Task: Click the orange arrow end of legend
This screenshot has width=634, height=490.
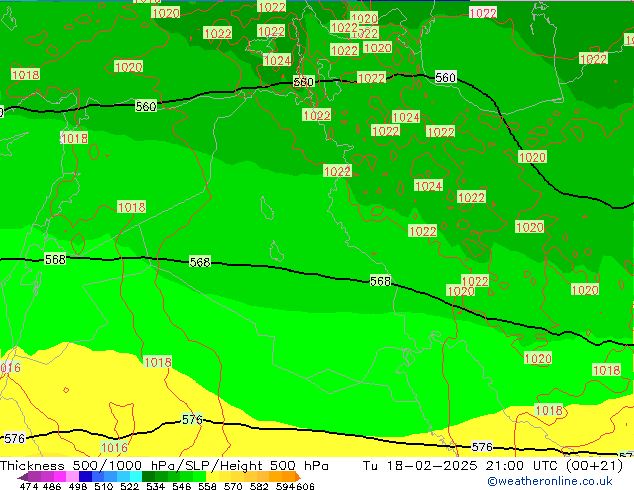Action: click(x=298, y=476)
